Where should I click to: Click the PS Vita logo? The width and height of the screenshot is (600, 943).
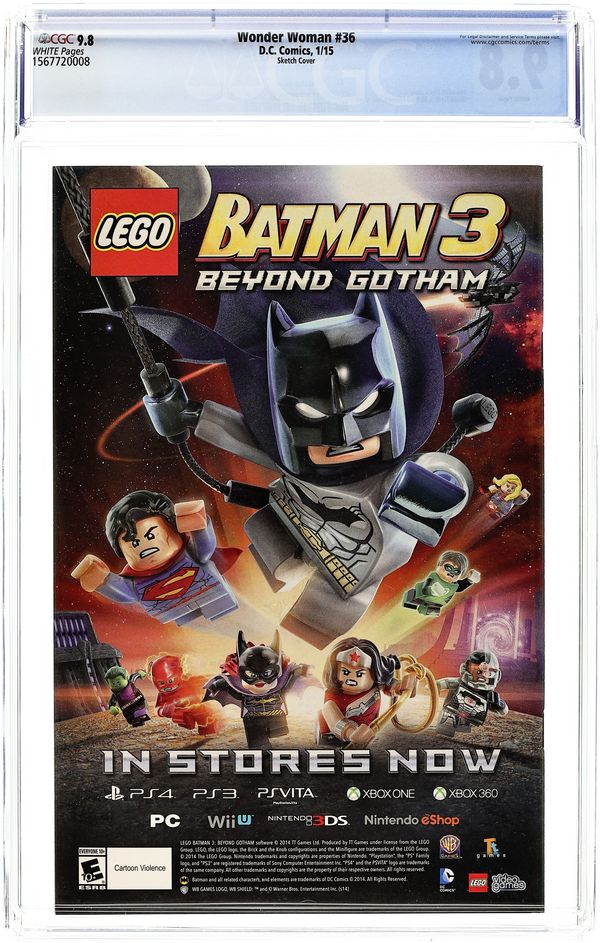point(286,794)
